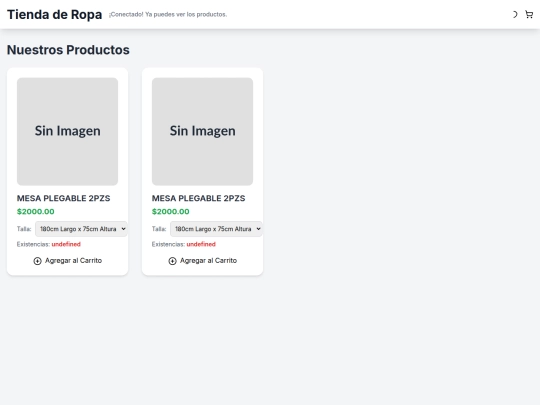The width and height of the screenshot is (540, 405).
Task: Click the Existencias undefined text in the right card
Action: coord(184,244)
